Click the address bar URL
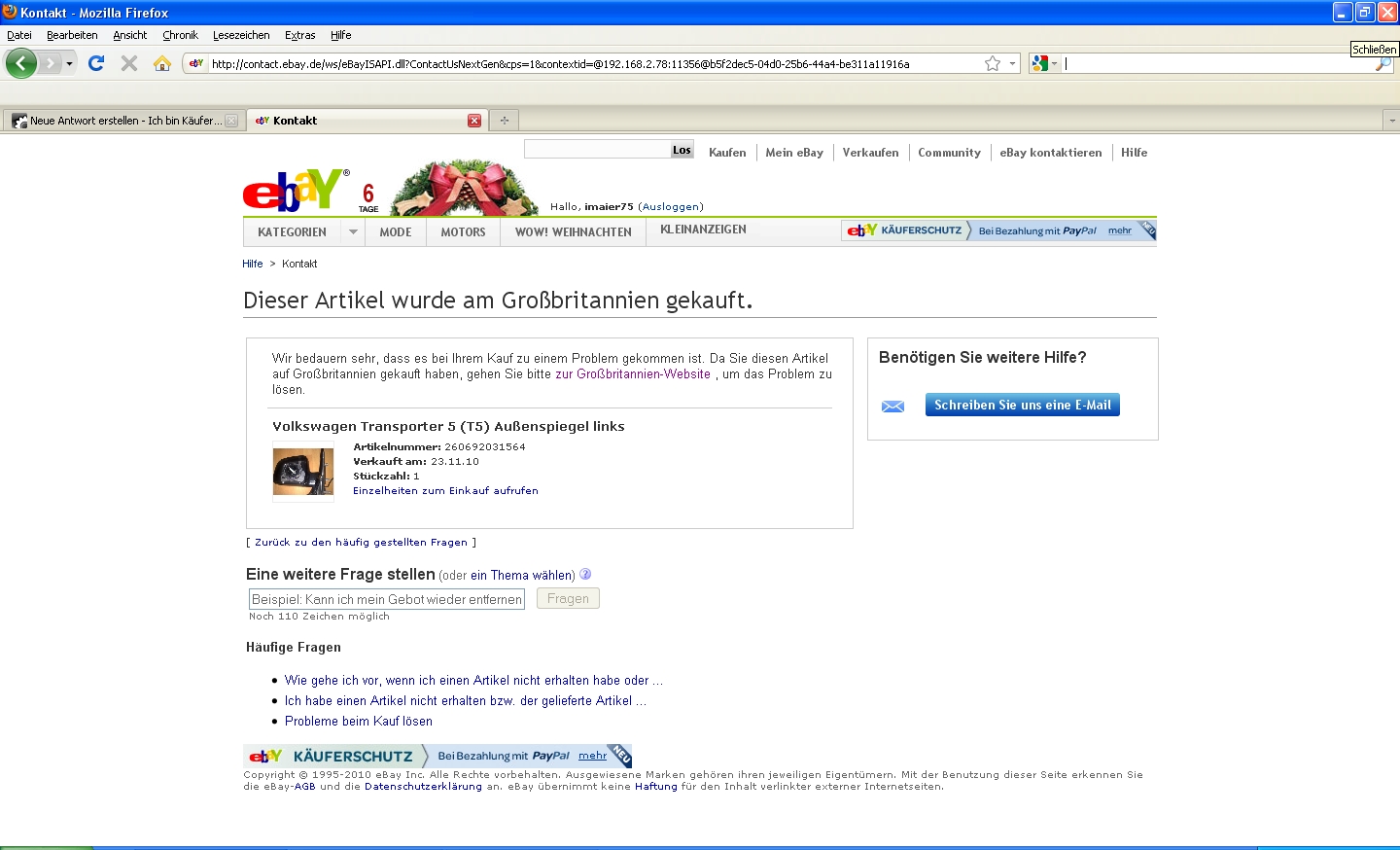1400x850 pixels. [x=561, y=64]
